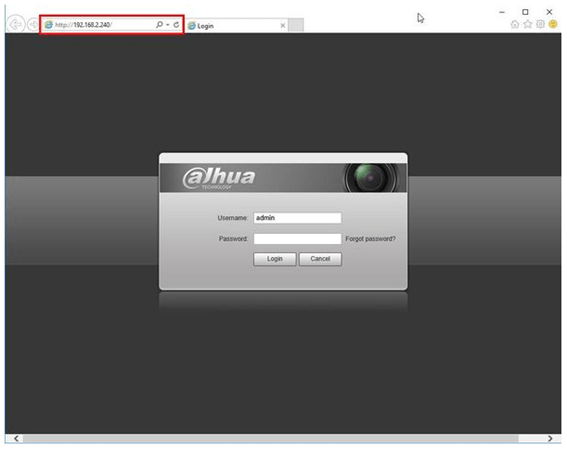Click the smiley feedback icon
Screen dimensions: 567x450
click(x=553, y=24)
